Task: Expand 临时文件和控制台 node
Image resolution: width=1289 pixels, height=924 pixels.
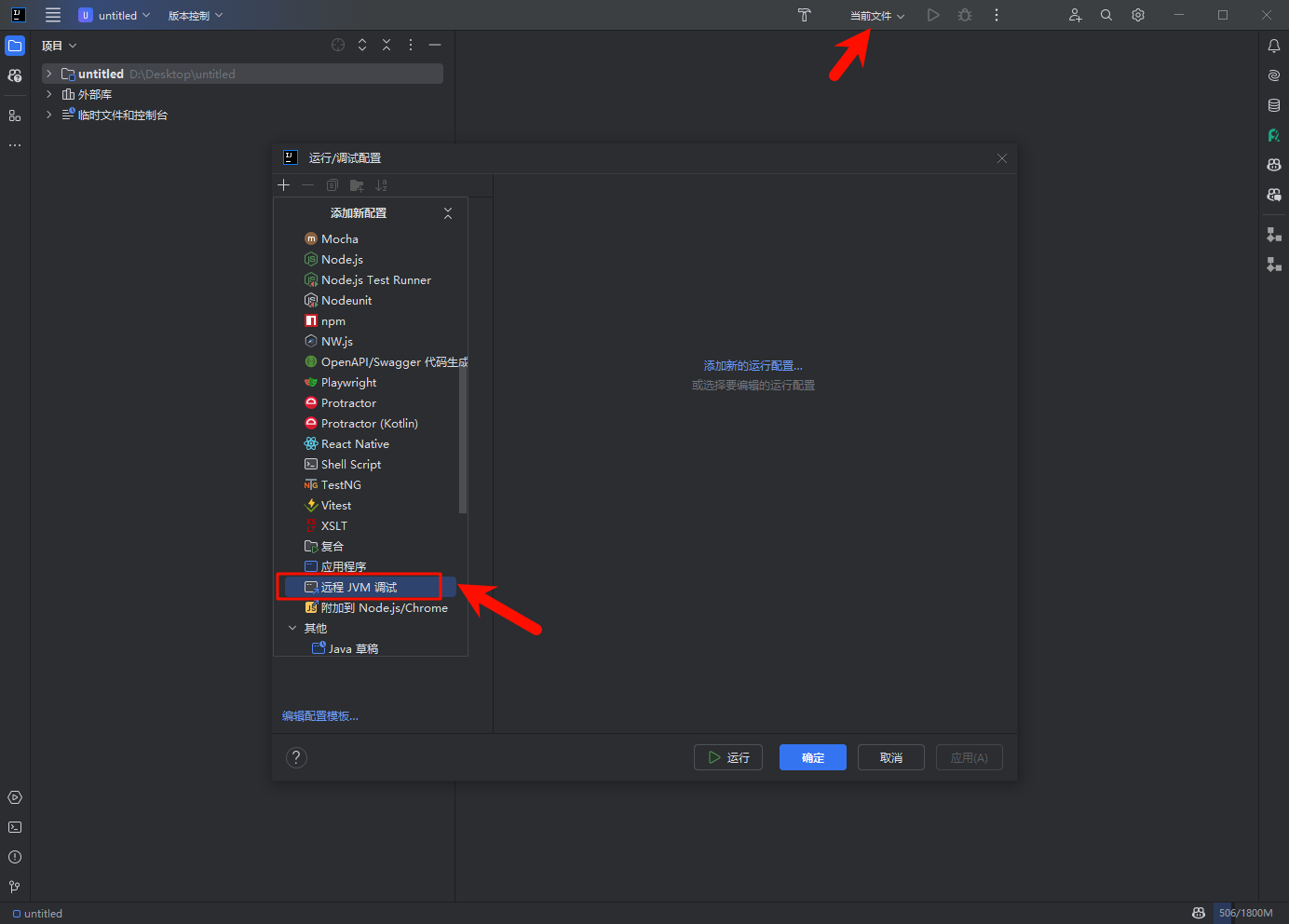Action: [48, 115]
